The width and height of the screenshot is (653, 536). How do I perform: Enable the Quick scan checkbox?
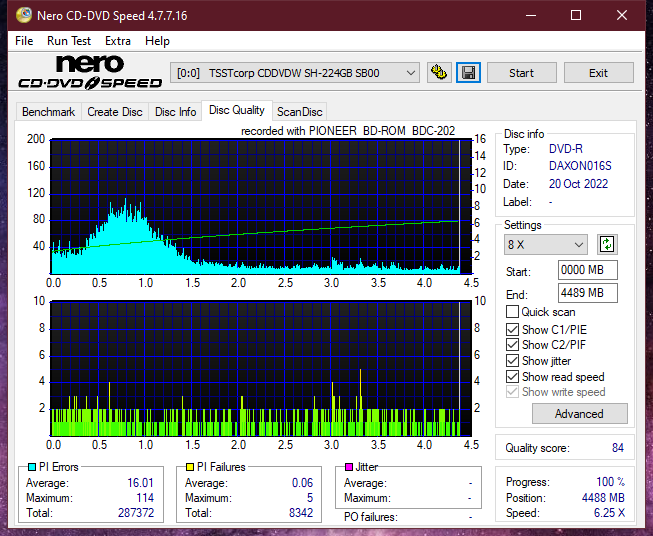coord(512,312)
